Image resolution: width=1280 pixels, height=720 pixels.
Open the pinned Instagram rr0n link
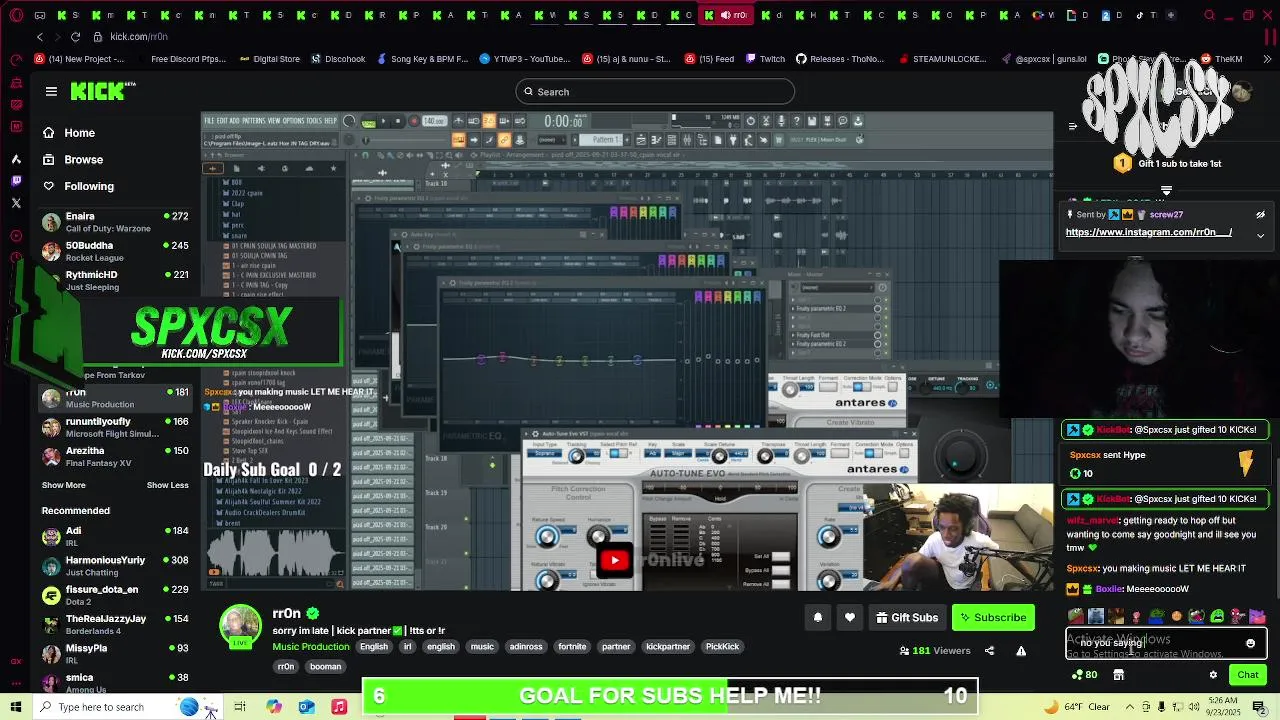click(1148, 232)
